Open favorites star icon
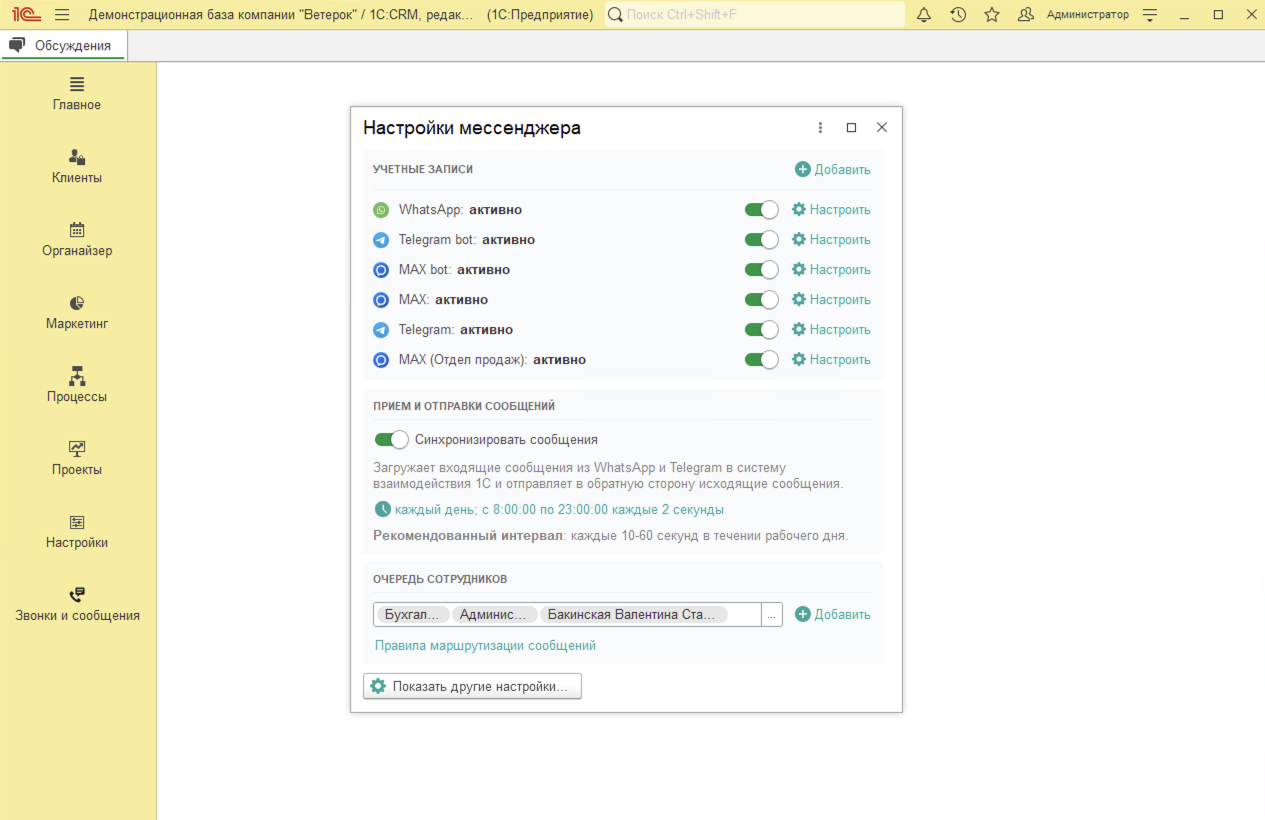Viewport: 1265px width, 820px height. (992, 15)
